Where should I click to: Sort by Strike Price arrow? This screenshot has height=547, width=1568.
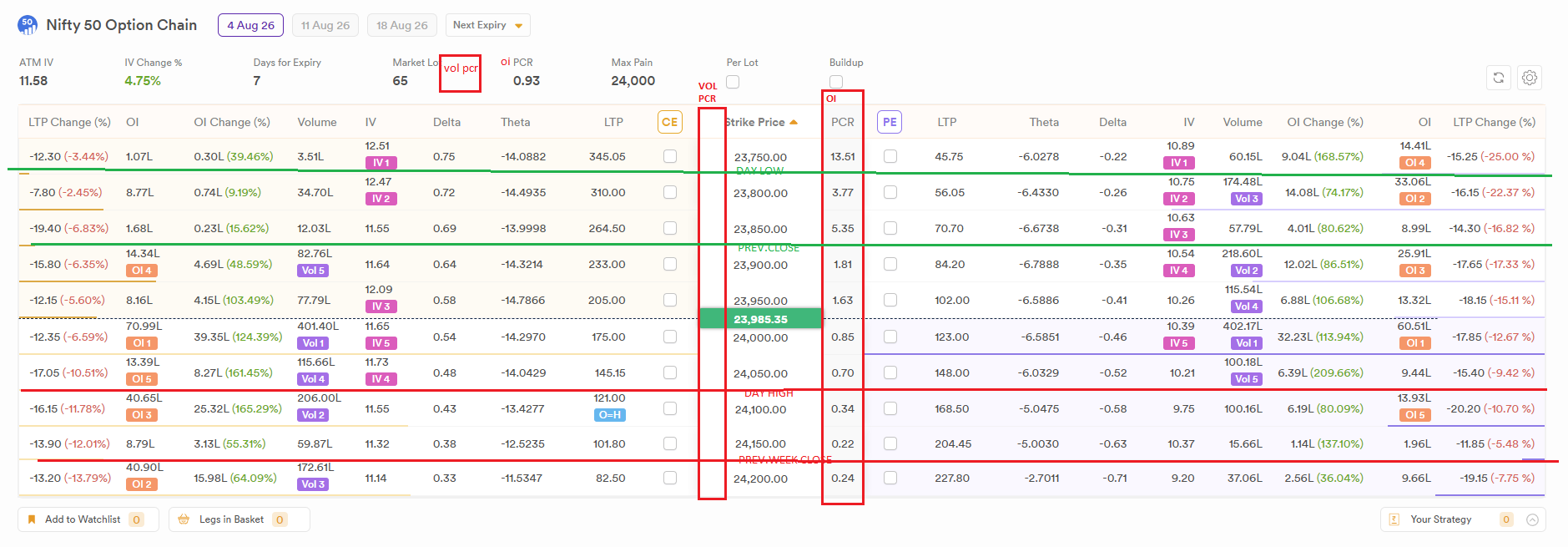794,122
